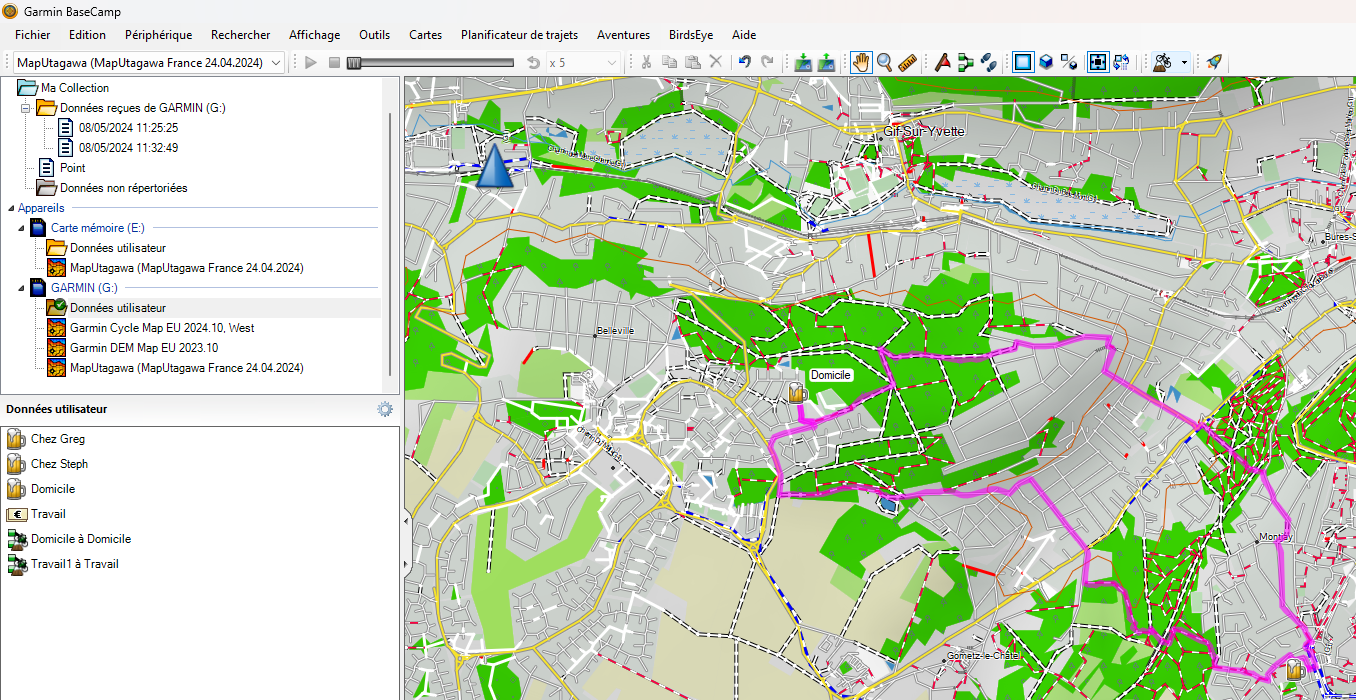1356x700 pixels.
Task: Click the Delete X icon
Action: coord(716,62)
